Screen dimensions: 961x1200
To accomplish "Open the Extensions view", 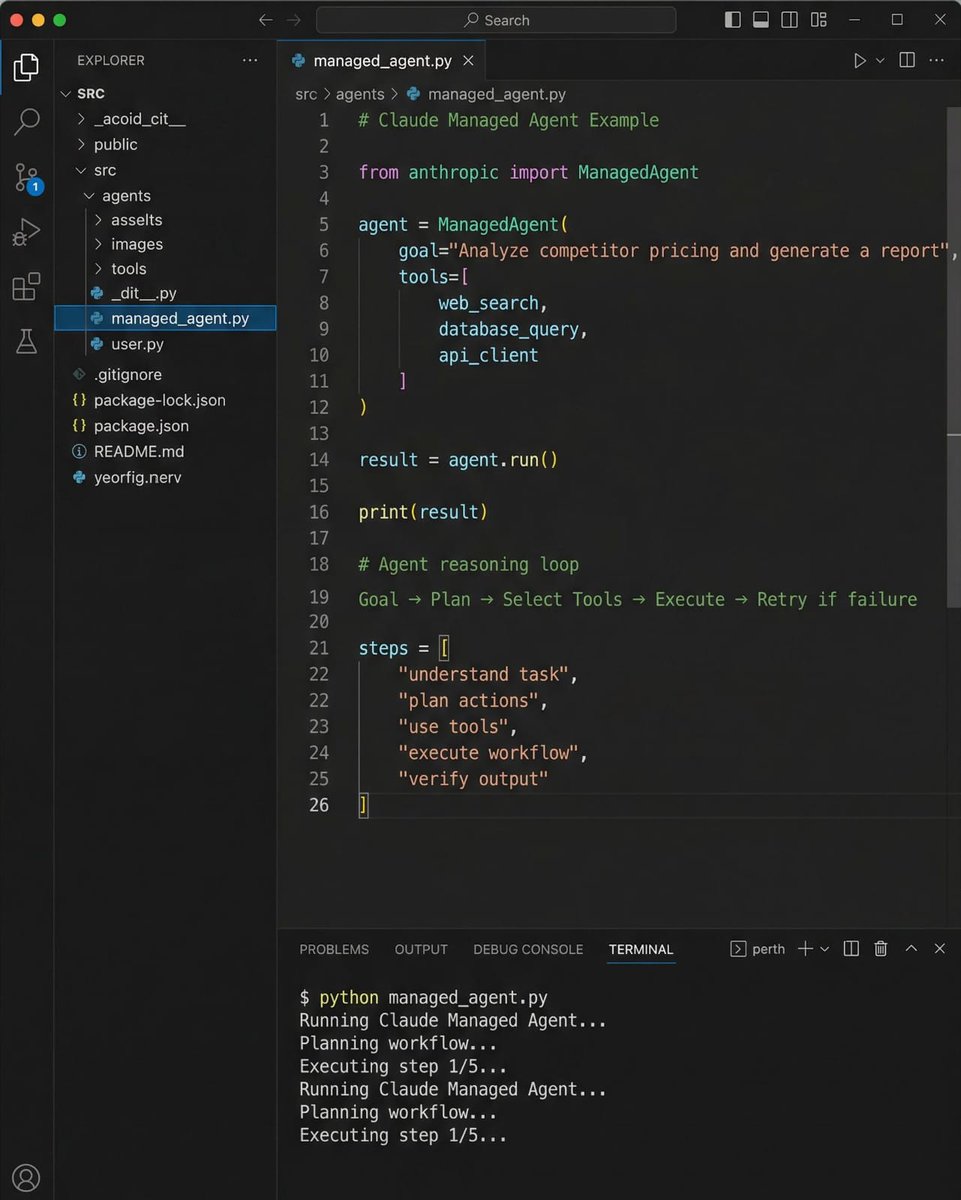I will [26, 287].
